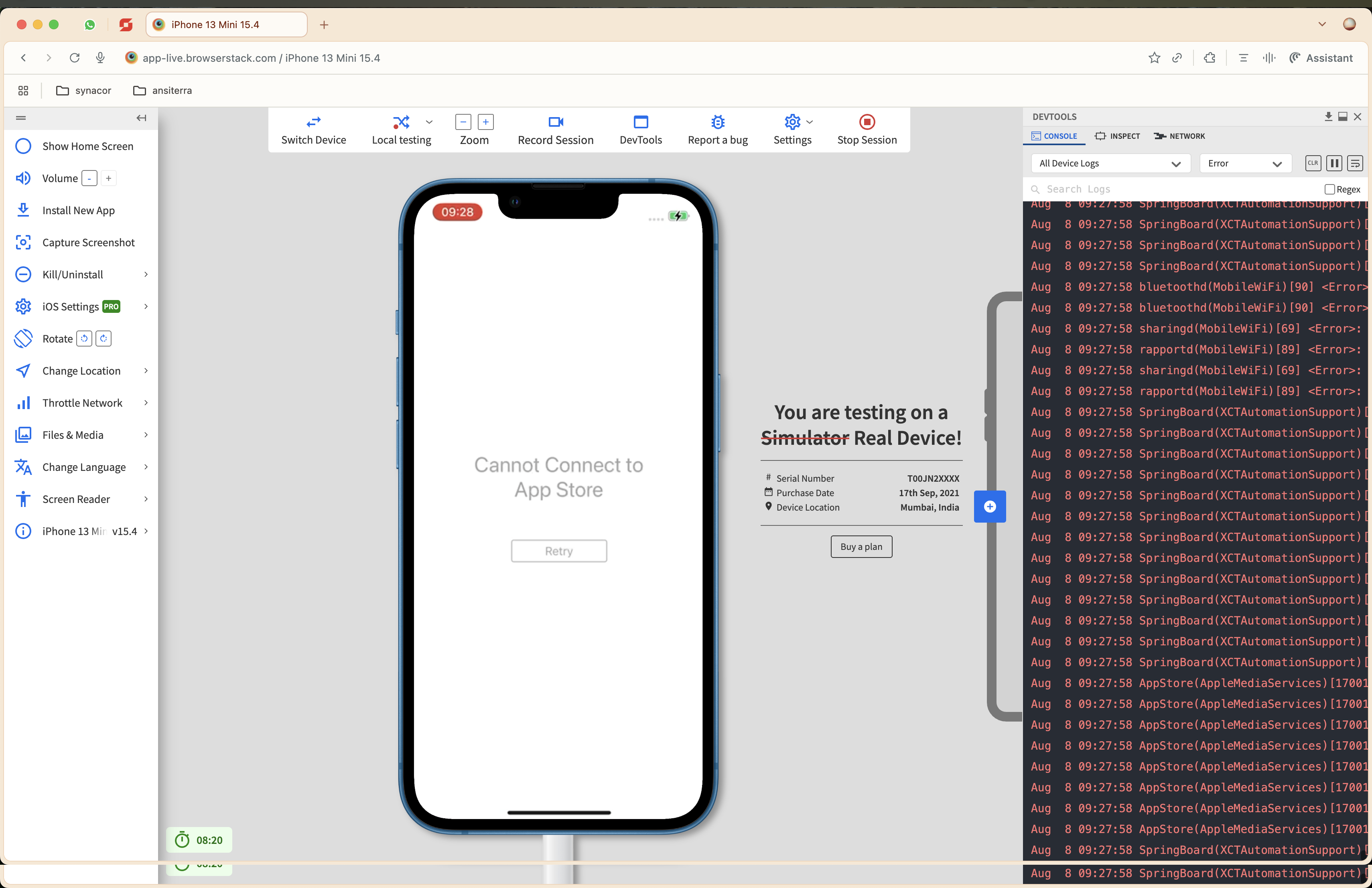This screenshot has width=1372, height=888.
Task: Increase volume with the plus button
Action: [x=108, y=178]
